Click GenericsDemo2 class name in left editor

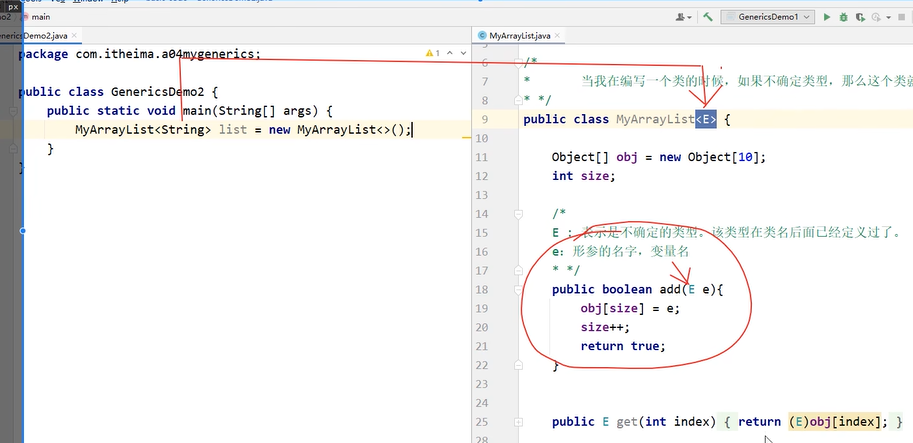(157, 92)
